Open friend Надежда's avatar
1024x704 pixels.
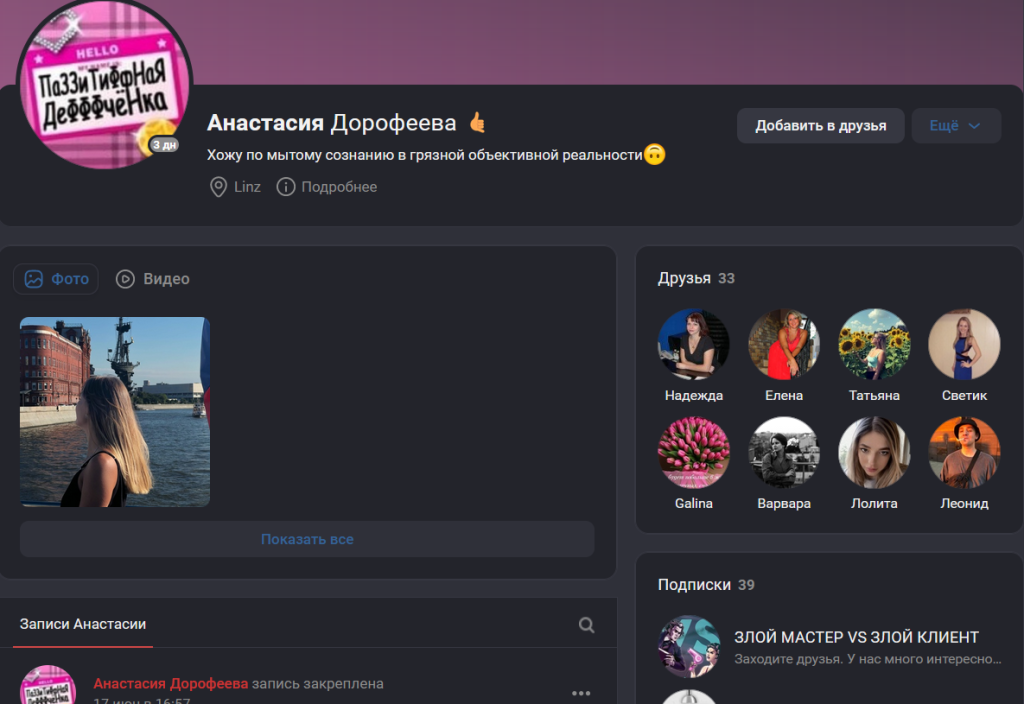(693, 344)
